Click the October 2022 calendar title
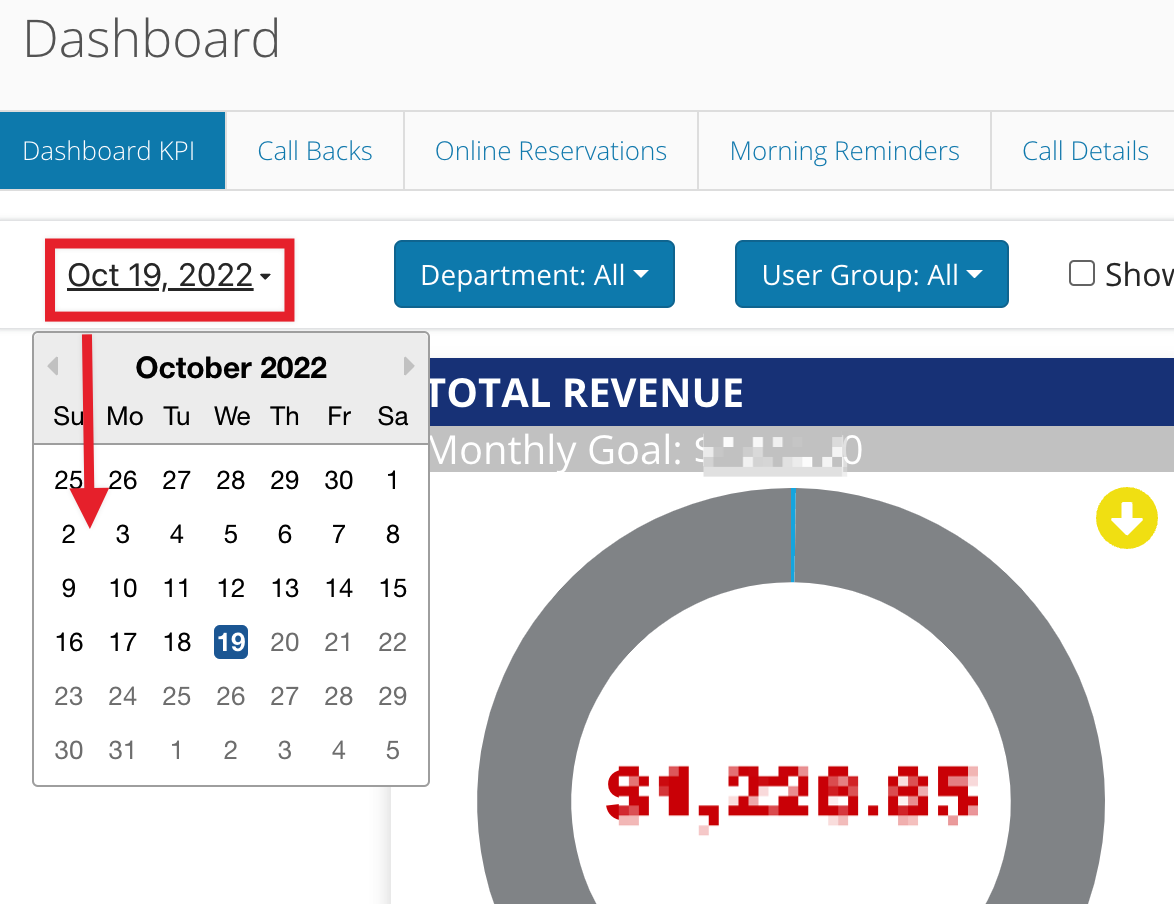 pyautogui.click(x=231, y=367)
